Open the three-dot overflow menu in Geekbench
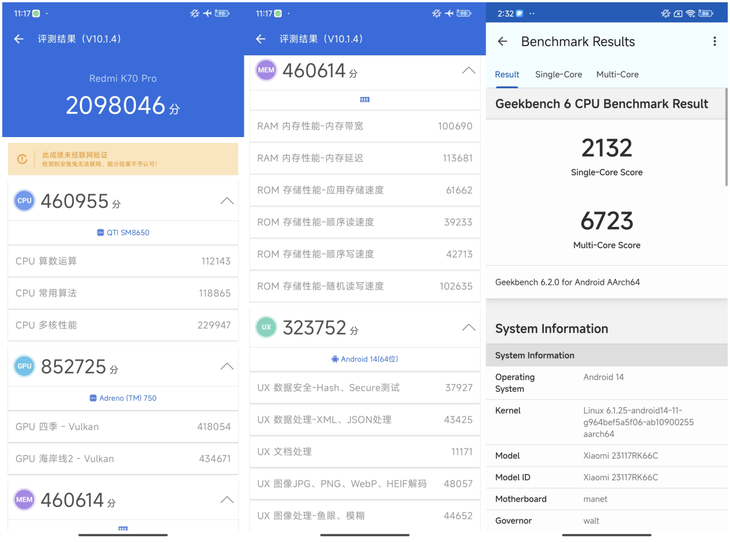Viewport: 730px width, 542px height. point(714,41)
